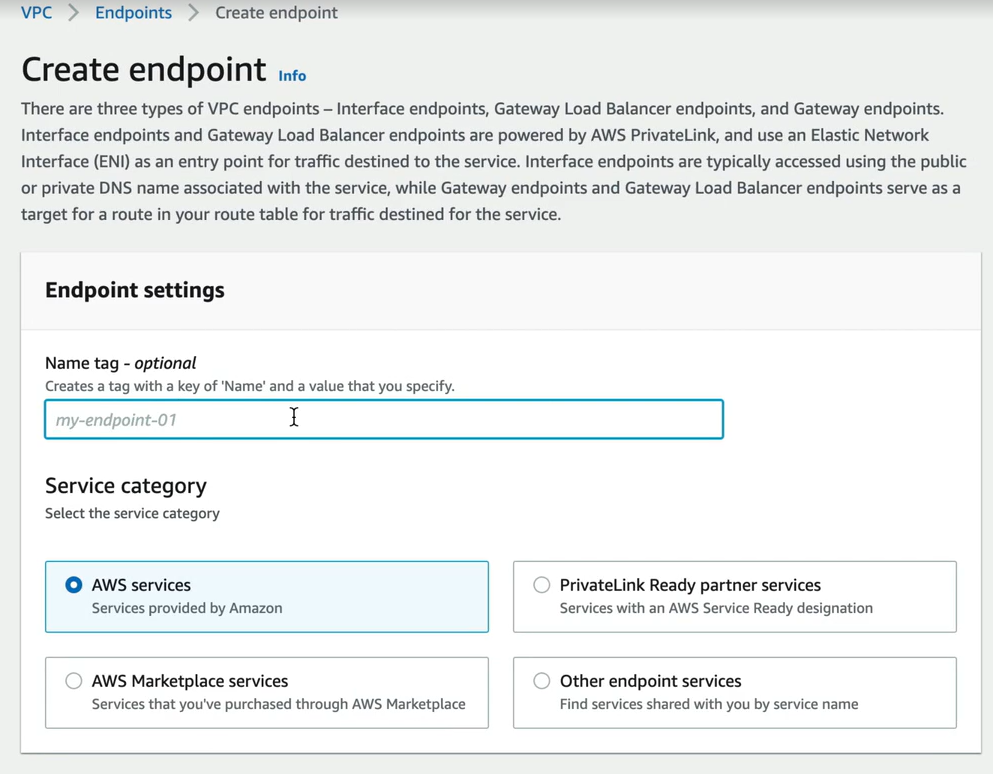The width and height of the screenshot is (993, 774).
Task: Click the Service category heading
Action: tap(125, 486)
